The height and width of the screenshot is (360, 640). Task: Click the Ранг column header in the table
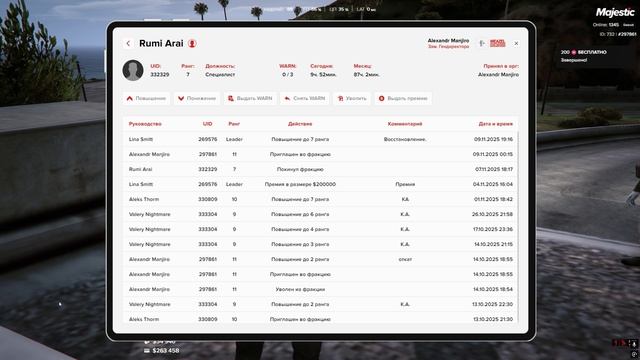click(x=234, y=124)
